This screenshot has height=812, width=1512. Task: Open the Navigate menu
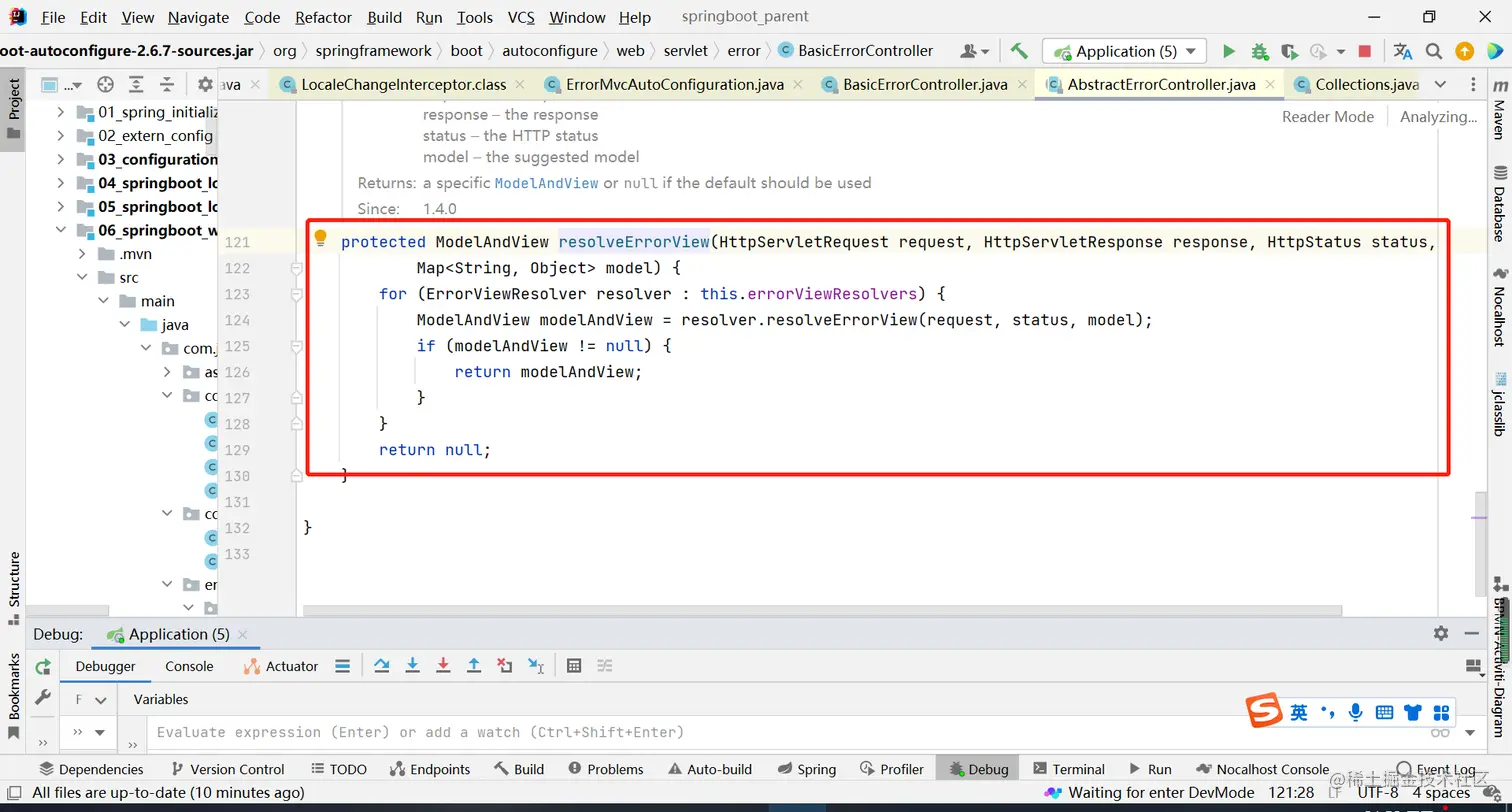click(198, 17)
